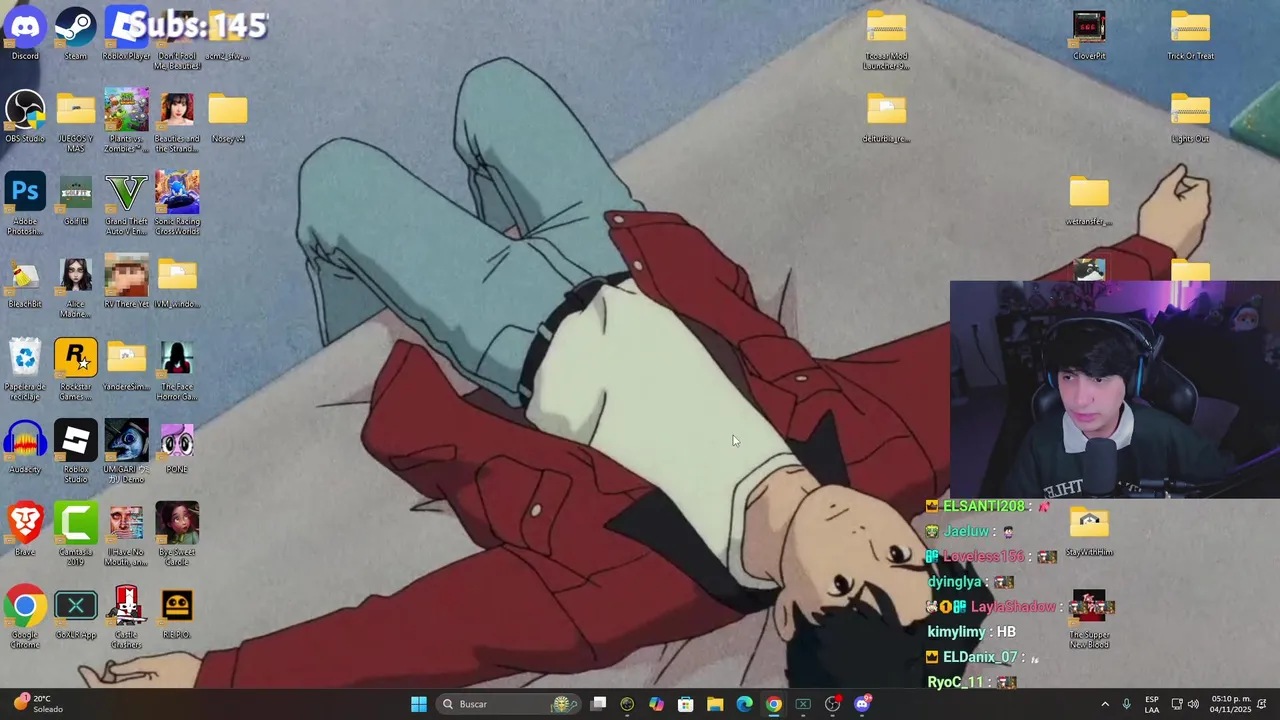Select The Face Horror Game shortcut
This screenshot has height=720, width=1280.
177,369
